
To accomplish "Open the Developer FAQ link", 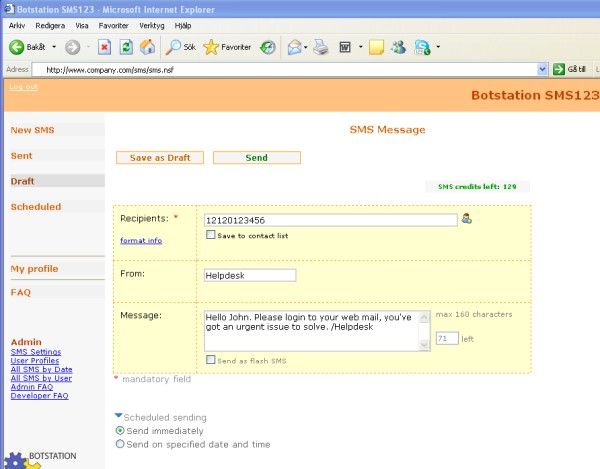I will (x=39, y=396).
